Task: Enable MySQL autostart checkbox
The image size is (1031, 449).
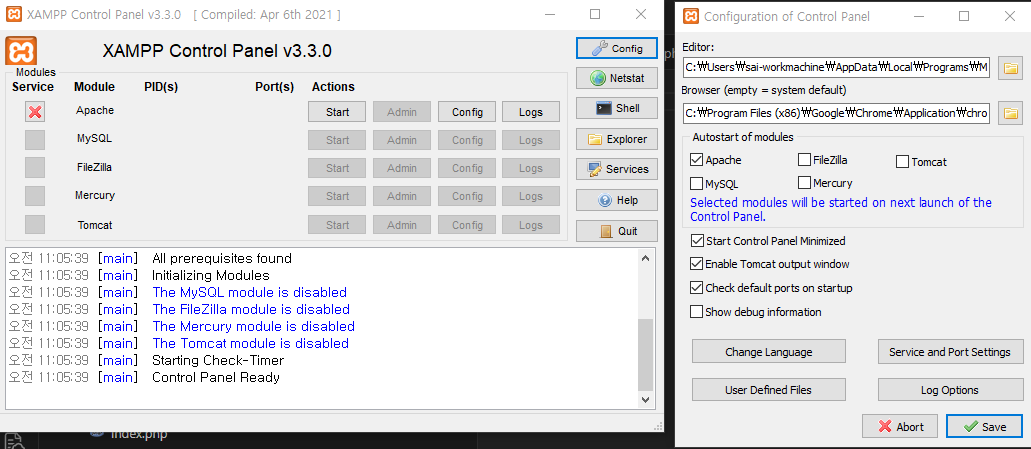Action: point(696,183)
